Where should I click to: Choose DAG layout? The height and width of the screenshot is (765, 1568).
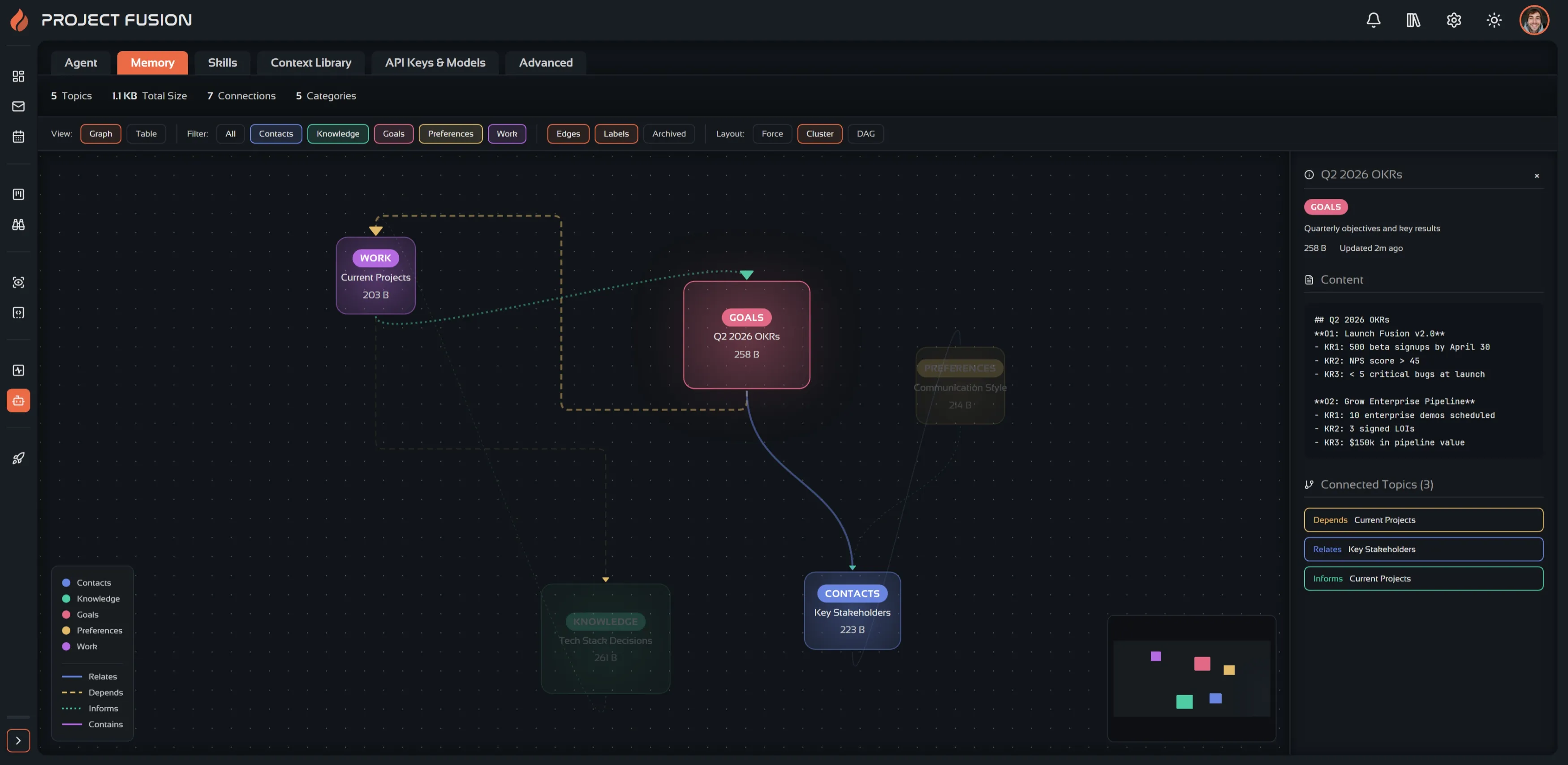coord(866,134)
